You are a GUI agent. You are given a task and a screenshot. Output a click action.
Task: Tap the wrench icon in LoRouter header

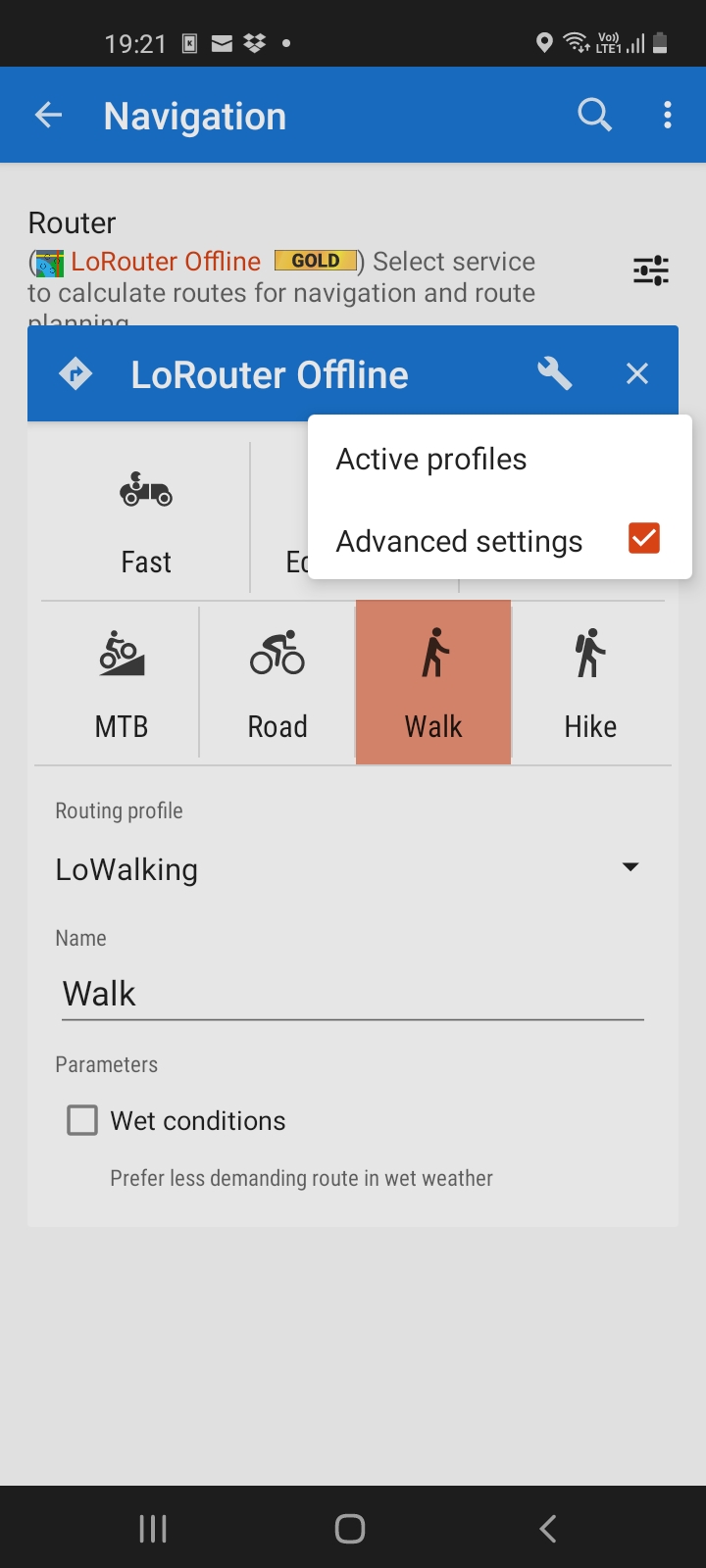(x=555, y=373)
